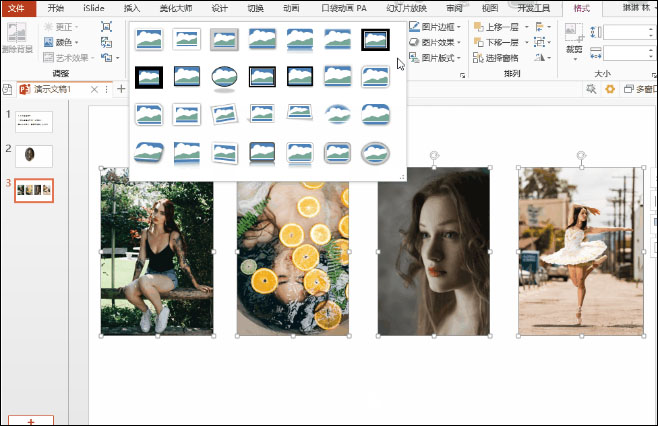Close the 演示文稿1 document tab

(x=94, y=89)
